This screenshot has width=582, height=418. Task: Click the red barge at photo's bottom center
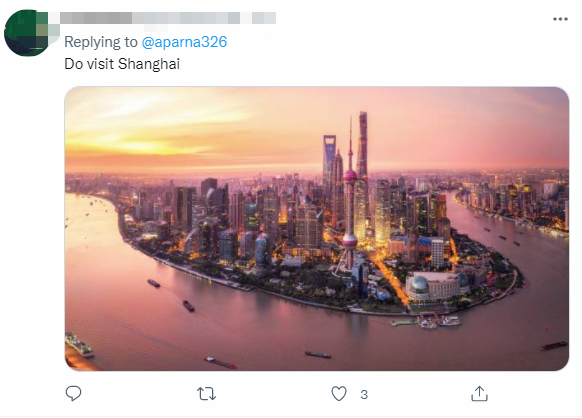222,363
